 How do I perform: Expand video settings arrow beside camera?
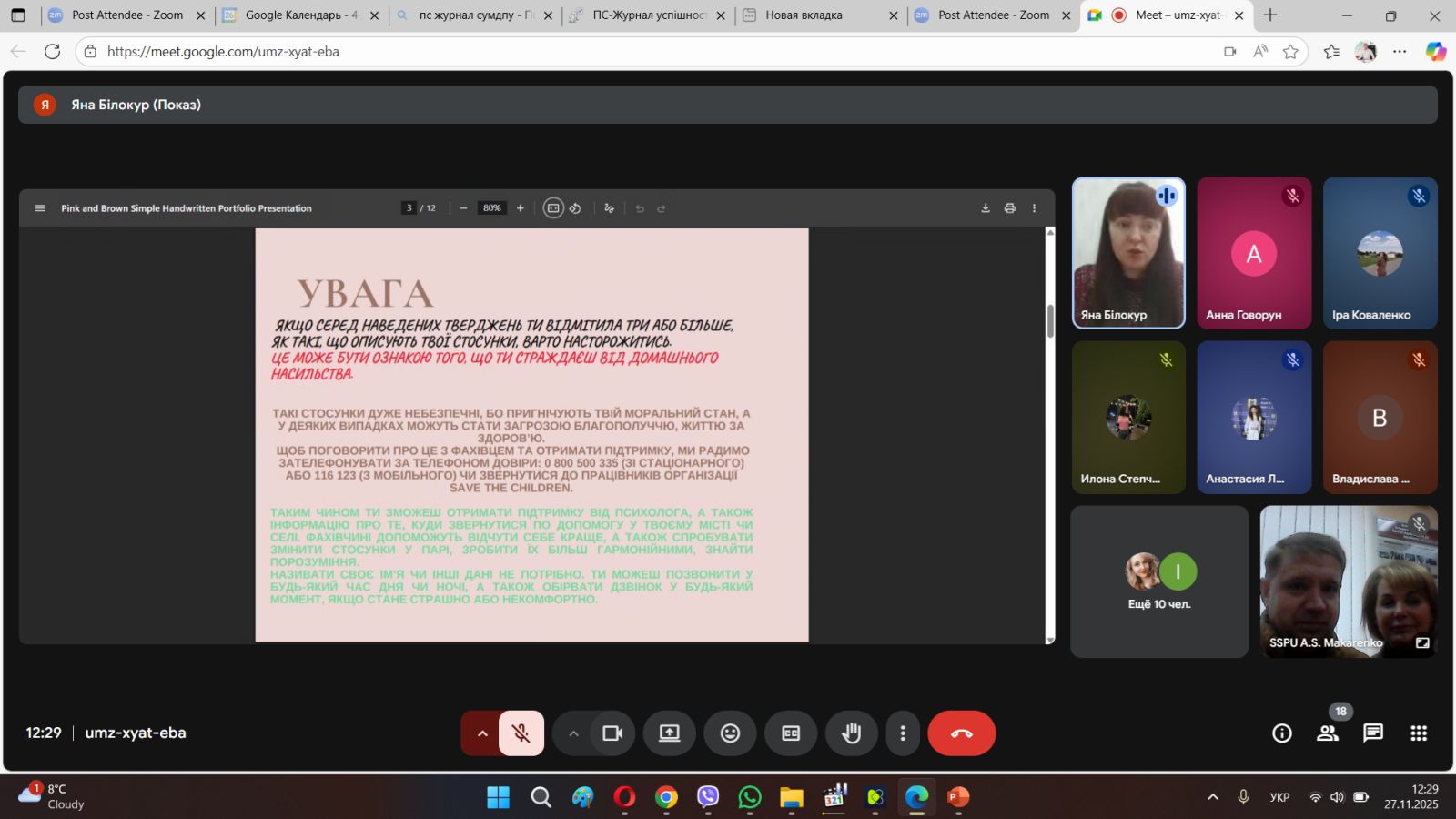(x=573, y=733)
